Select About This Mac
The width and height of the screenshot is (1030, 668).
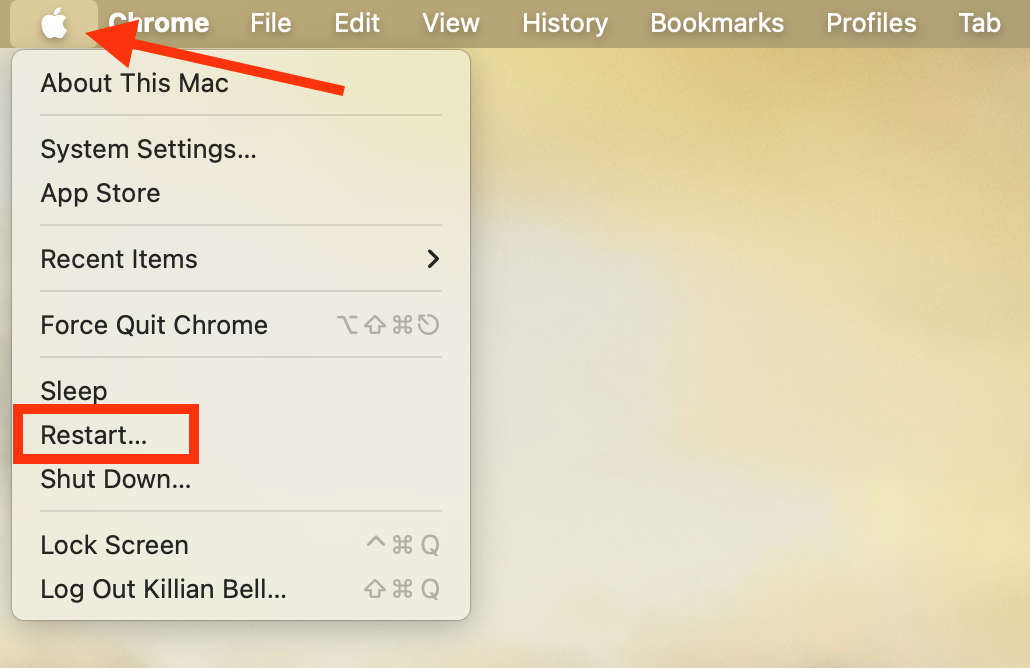coord(134,84)
